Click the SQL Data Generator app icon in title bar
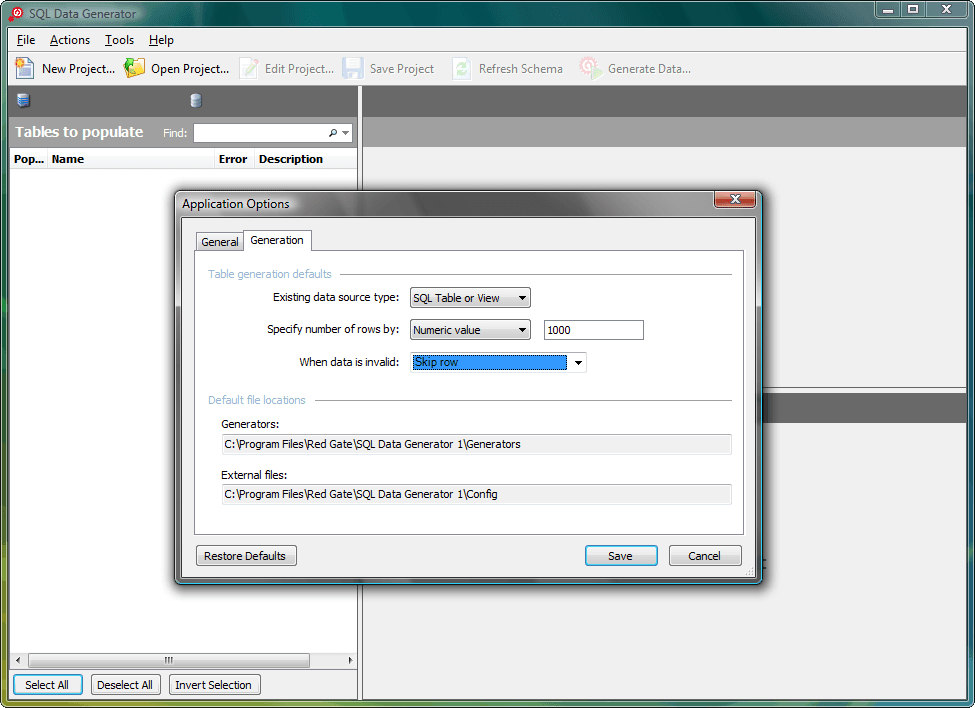The height and width of the screenshot is (708, 975). pyautogui.click(x=16, y=13)
